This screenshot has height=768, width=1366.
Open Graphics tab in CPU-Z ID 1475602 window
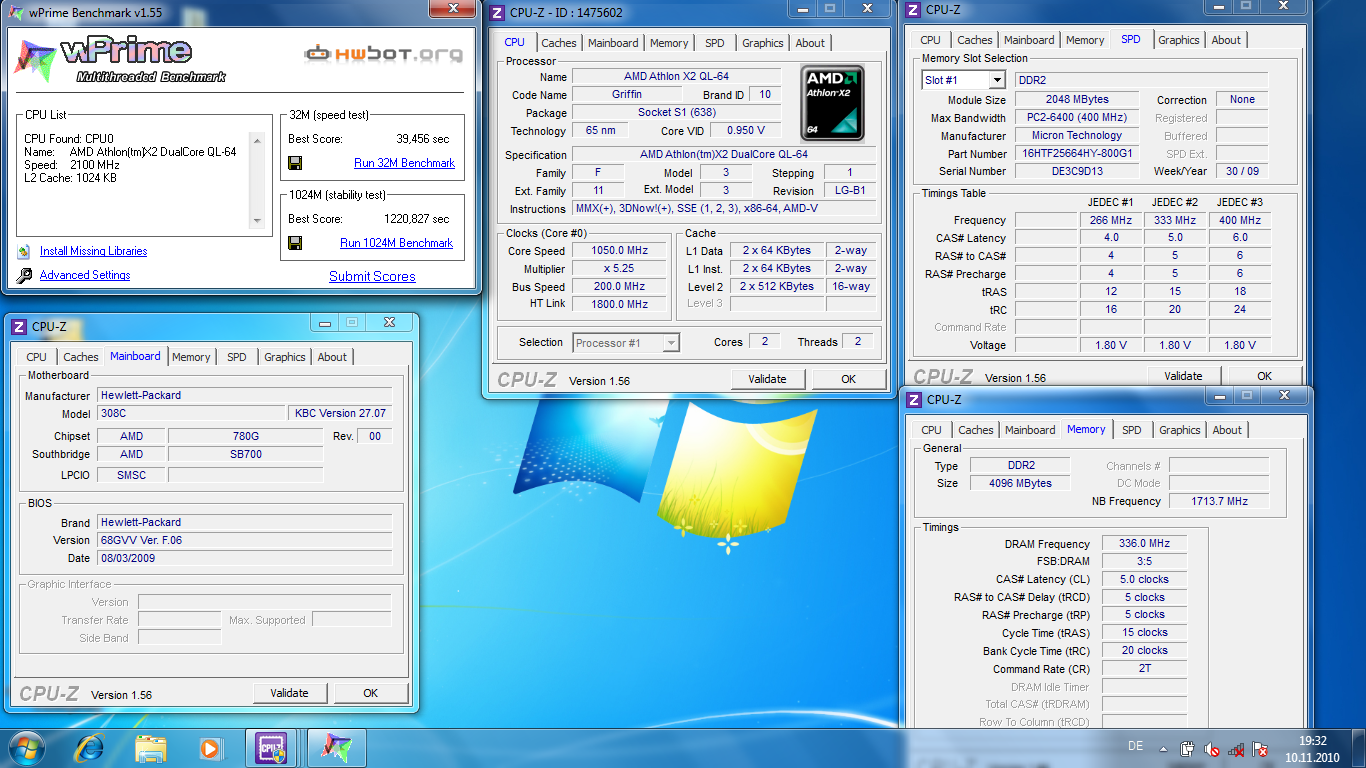coord(762,43)
